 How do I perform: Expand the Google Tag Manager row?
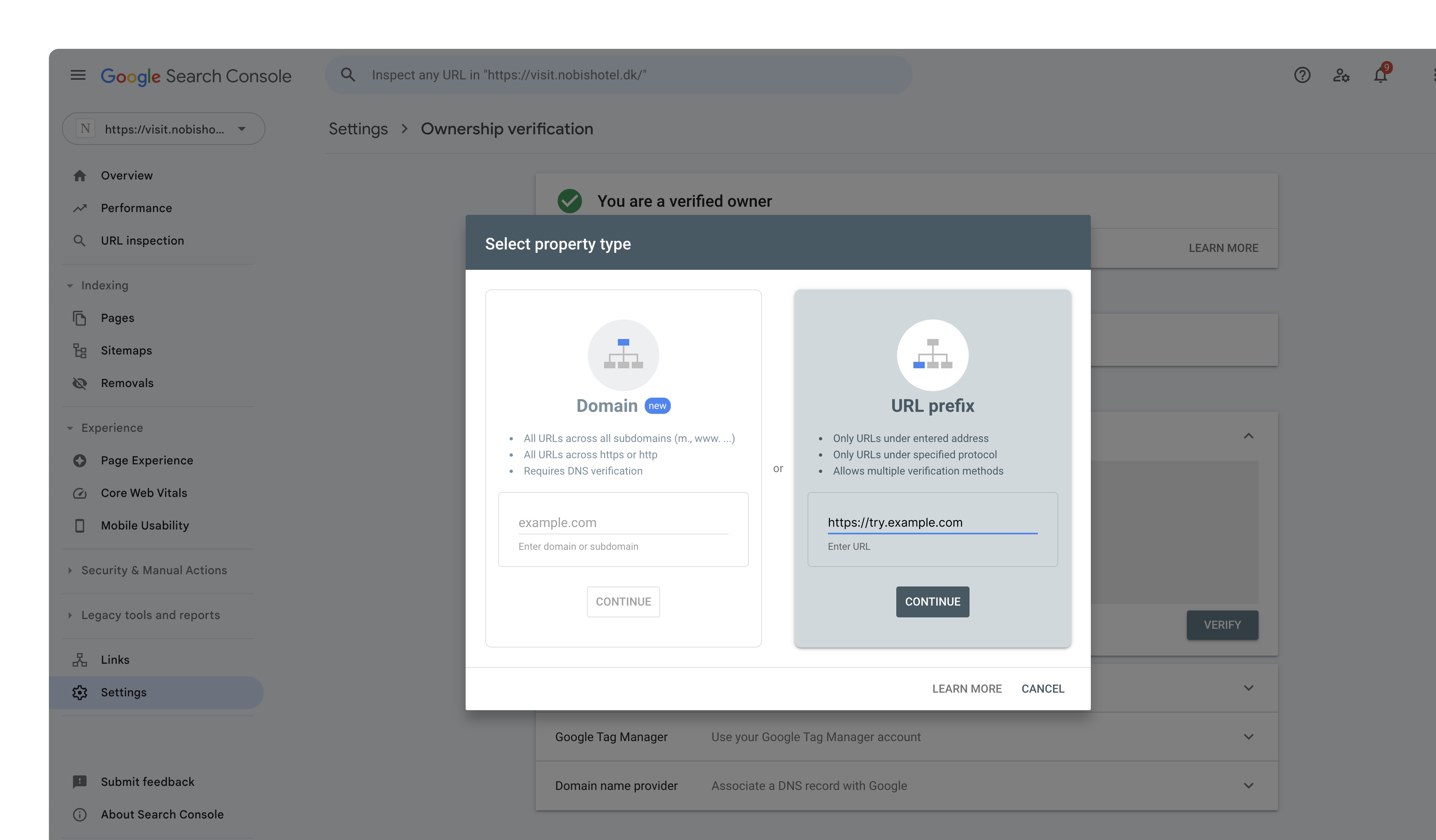pos(1248,737)
